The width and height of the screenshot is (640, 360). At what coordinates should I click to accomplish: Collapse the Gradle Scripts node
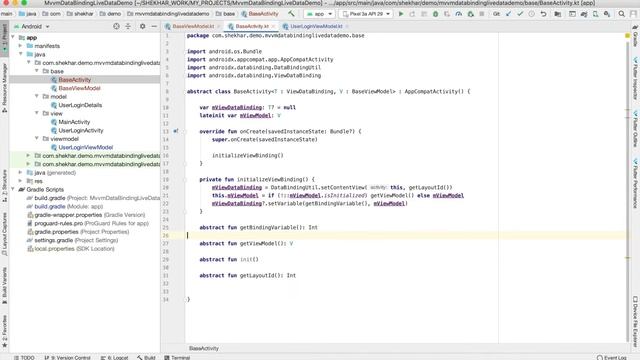[x=13, y=189]
